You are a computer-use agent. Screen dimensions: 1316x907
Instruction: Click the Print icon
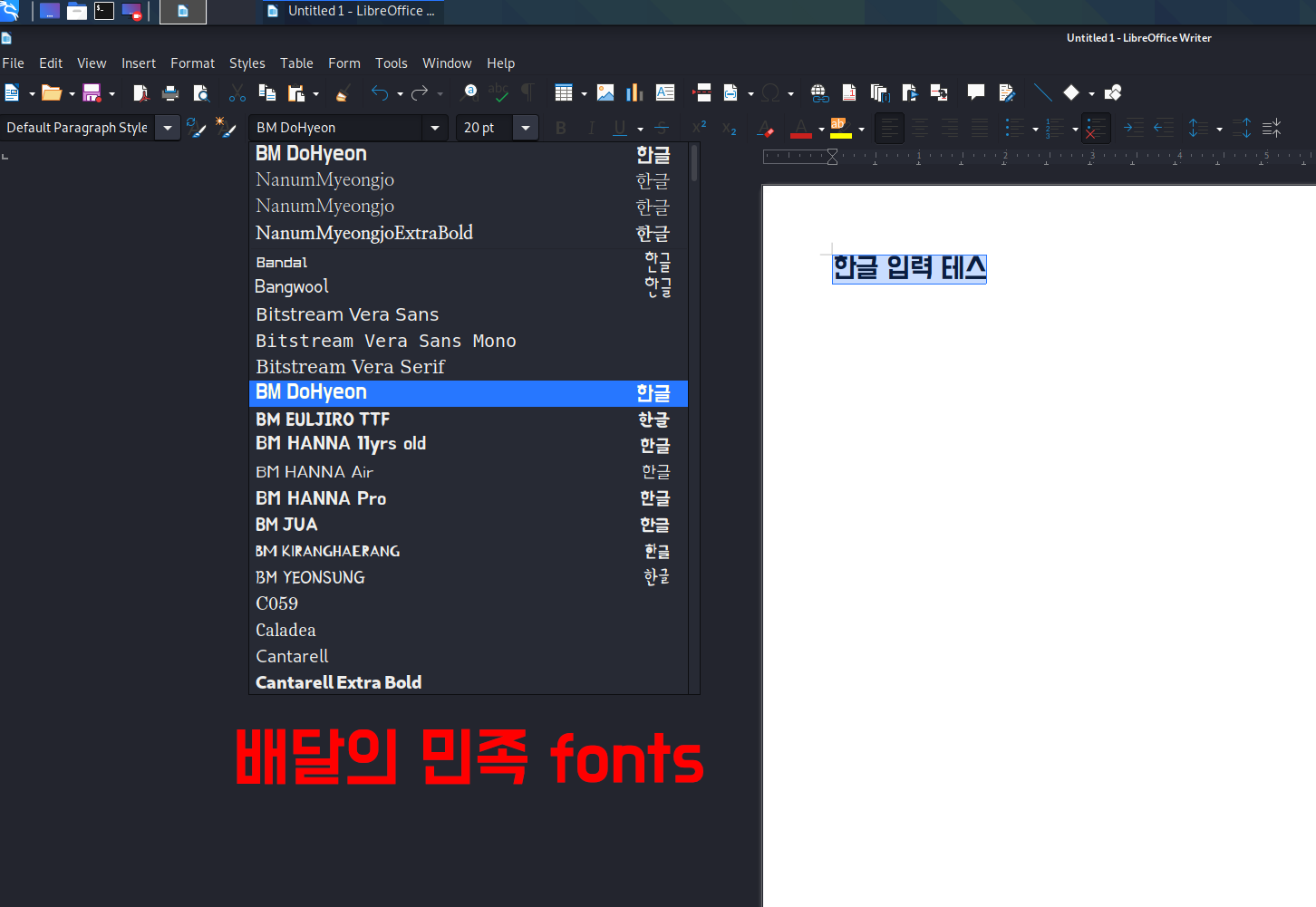coord(170,92)
